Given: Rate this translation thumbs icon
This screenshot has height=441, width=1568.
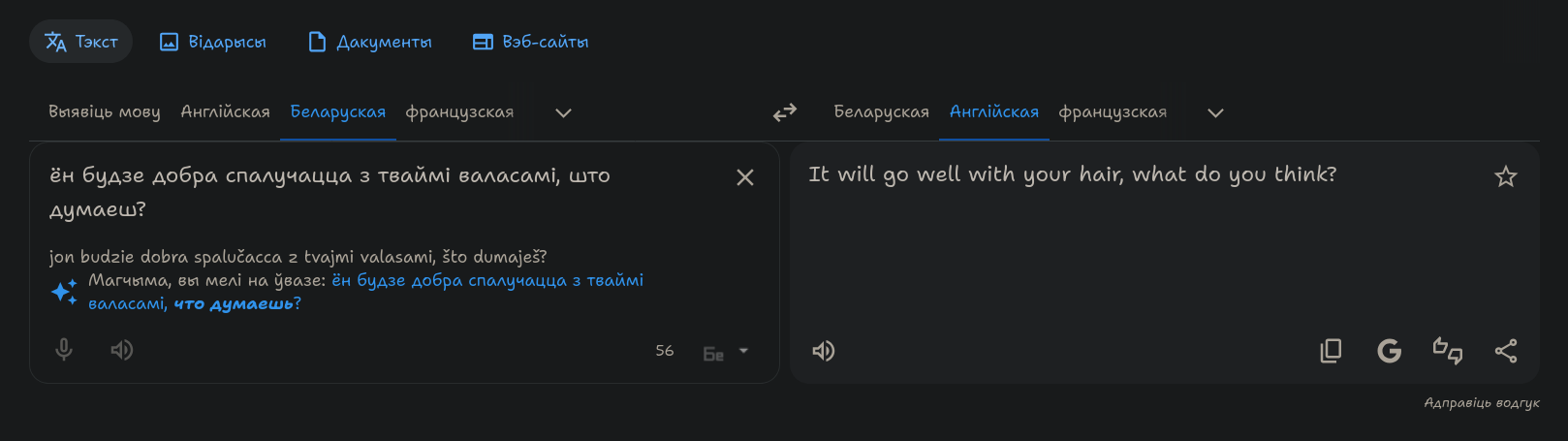Looking at the screenshot, I should click(x=1448, y=351).
